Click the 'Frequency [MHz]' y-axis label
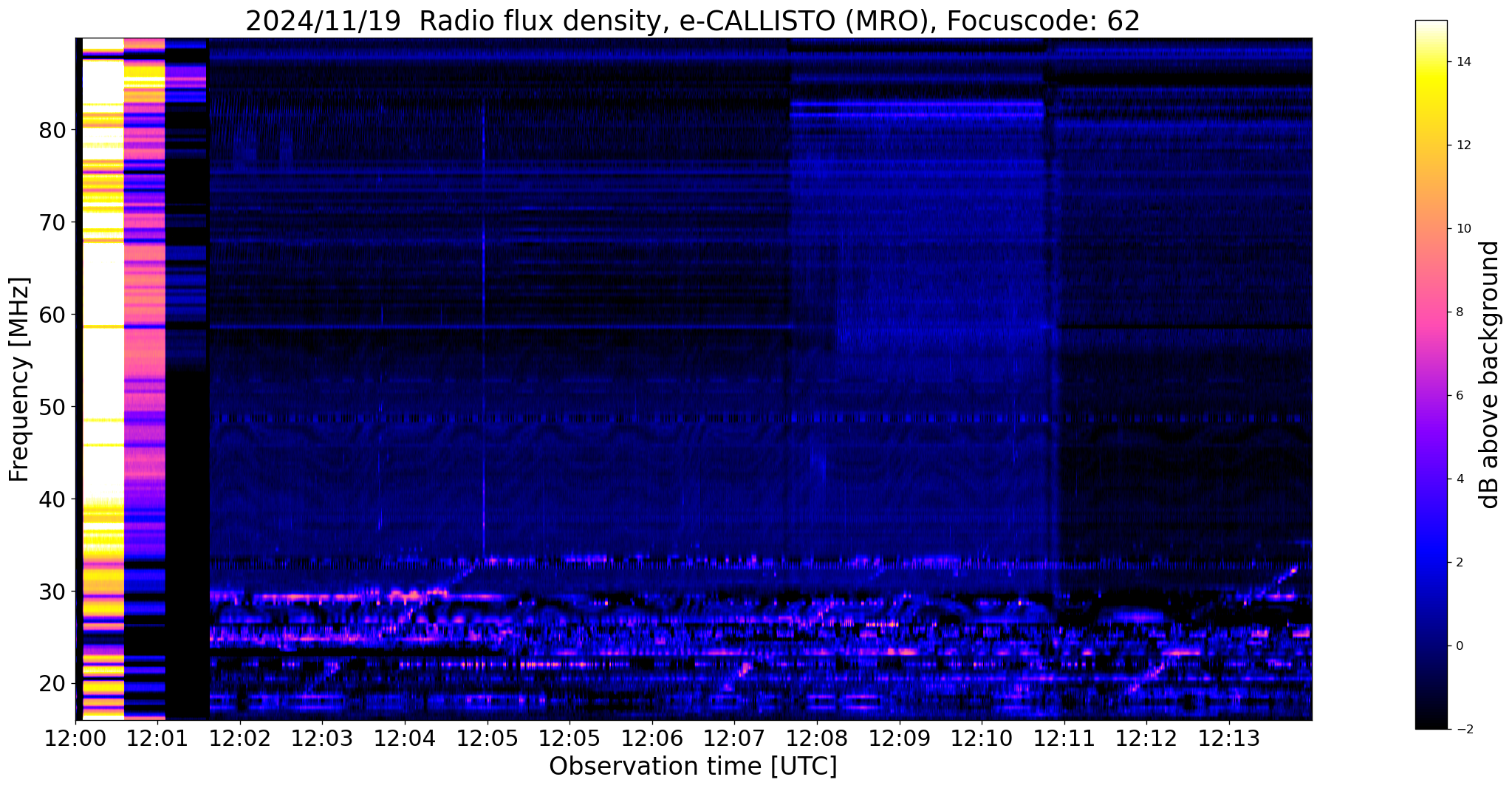 (x=20, y=379)
